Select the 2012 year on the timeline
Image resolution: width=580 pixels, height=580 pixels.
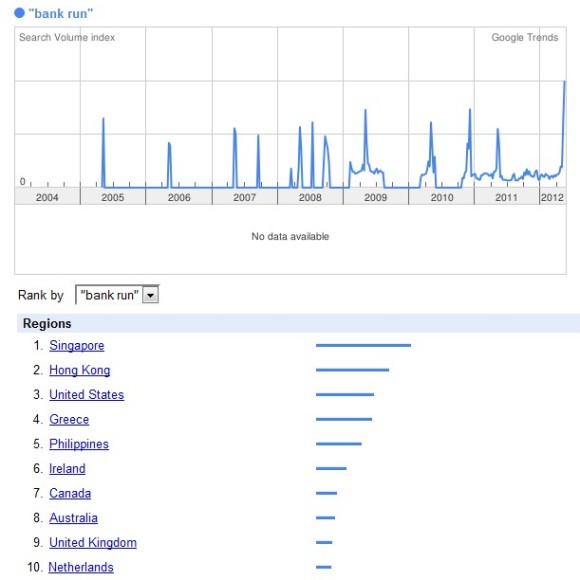pos(552,197)
